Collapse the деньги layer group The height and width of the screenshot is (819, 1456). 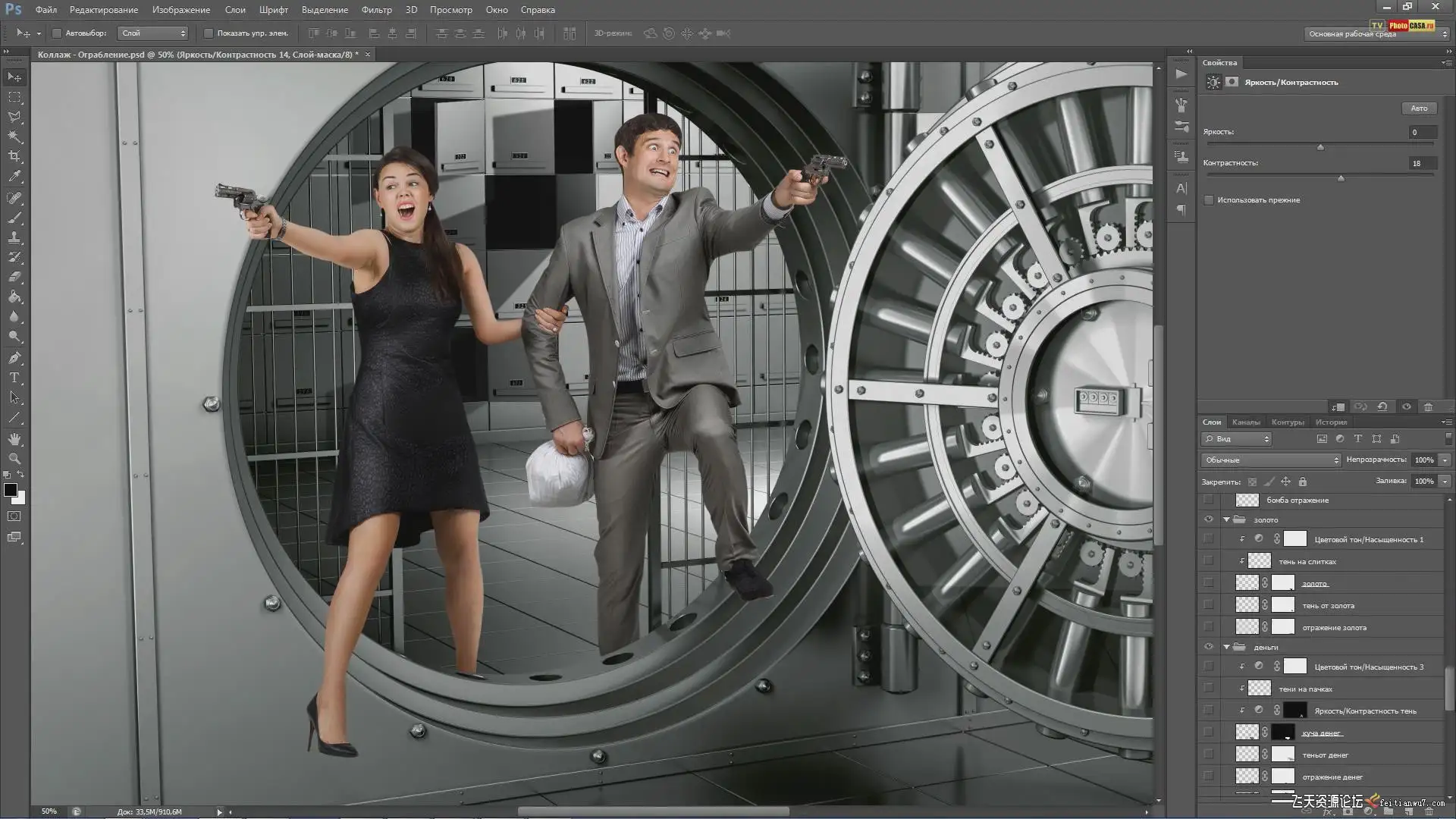(x=1226, y=647)
